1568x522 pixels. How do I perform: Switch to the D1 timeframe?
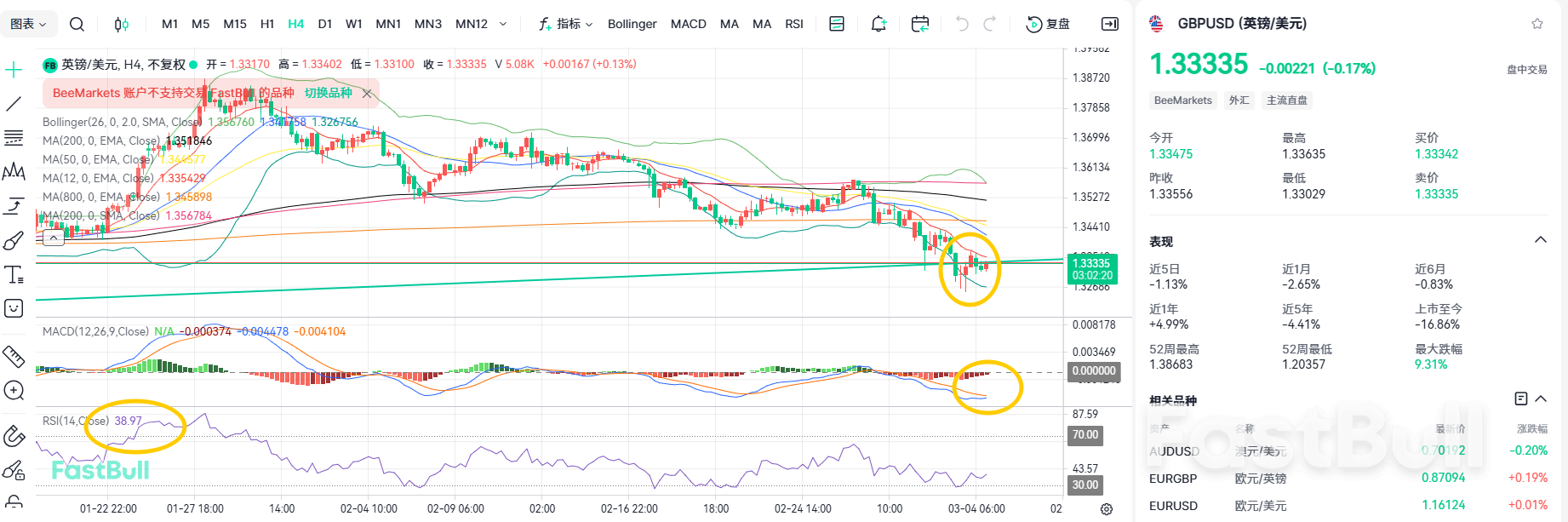324,24
